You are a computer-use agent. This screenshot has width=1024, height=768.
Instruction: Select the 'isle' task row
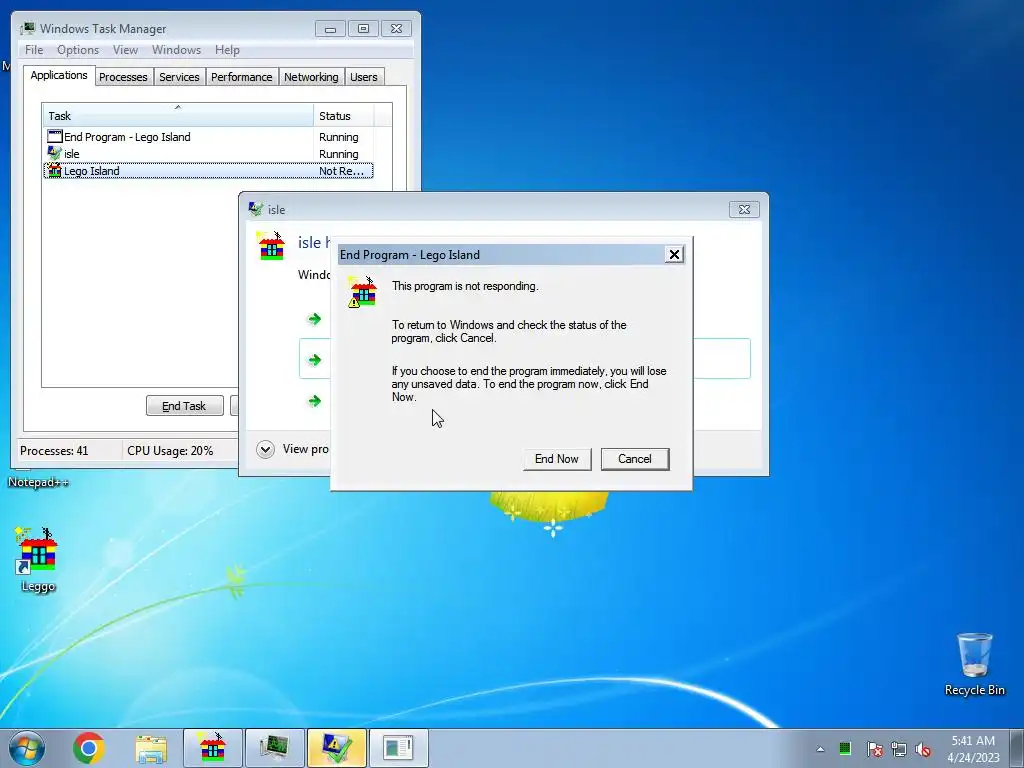coord(208,153)
